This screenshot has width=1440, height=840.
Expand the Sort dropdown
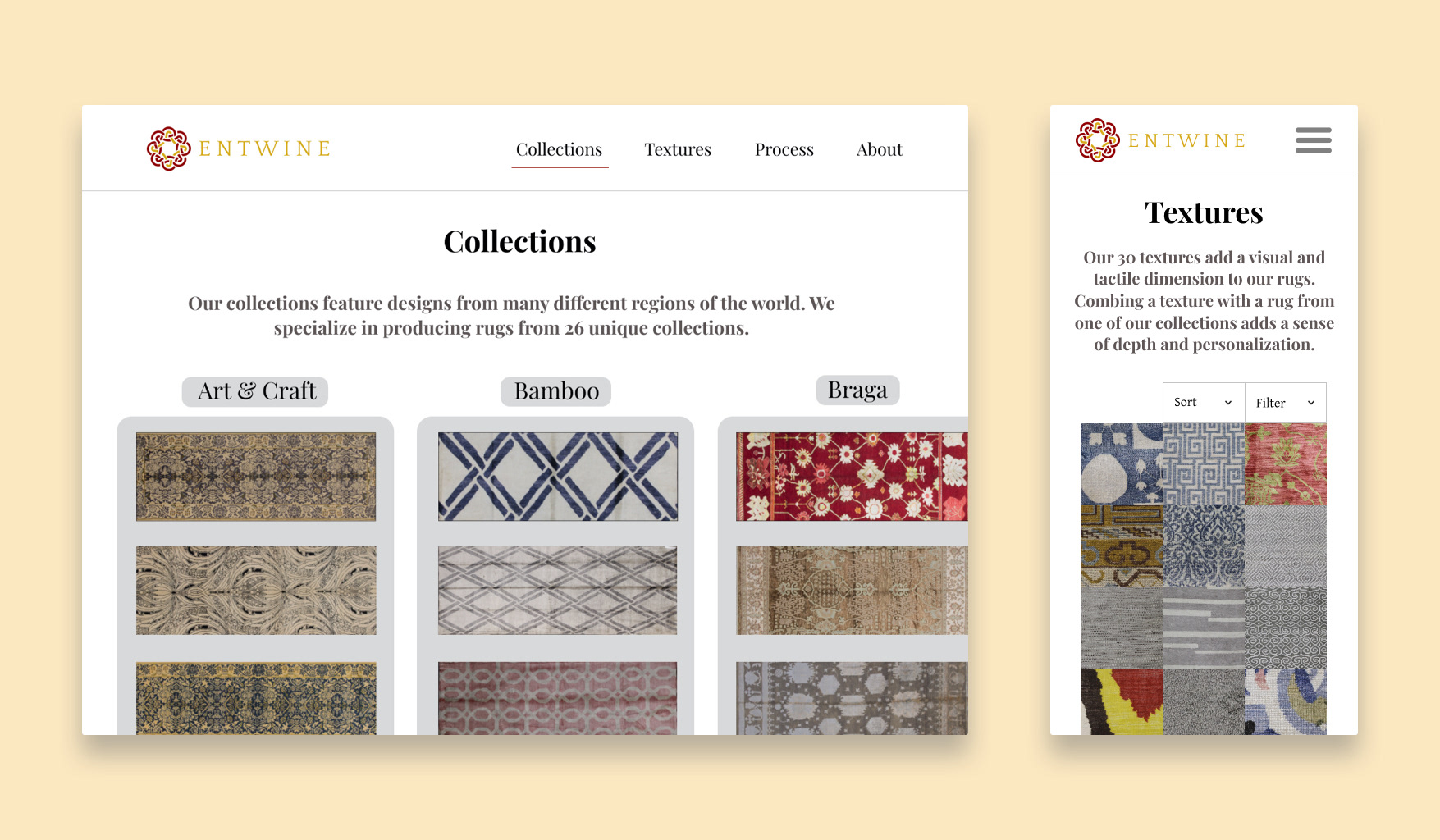point(1204,402)
